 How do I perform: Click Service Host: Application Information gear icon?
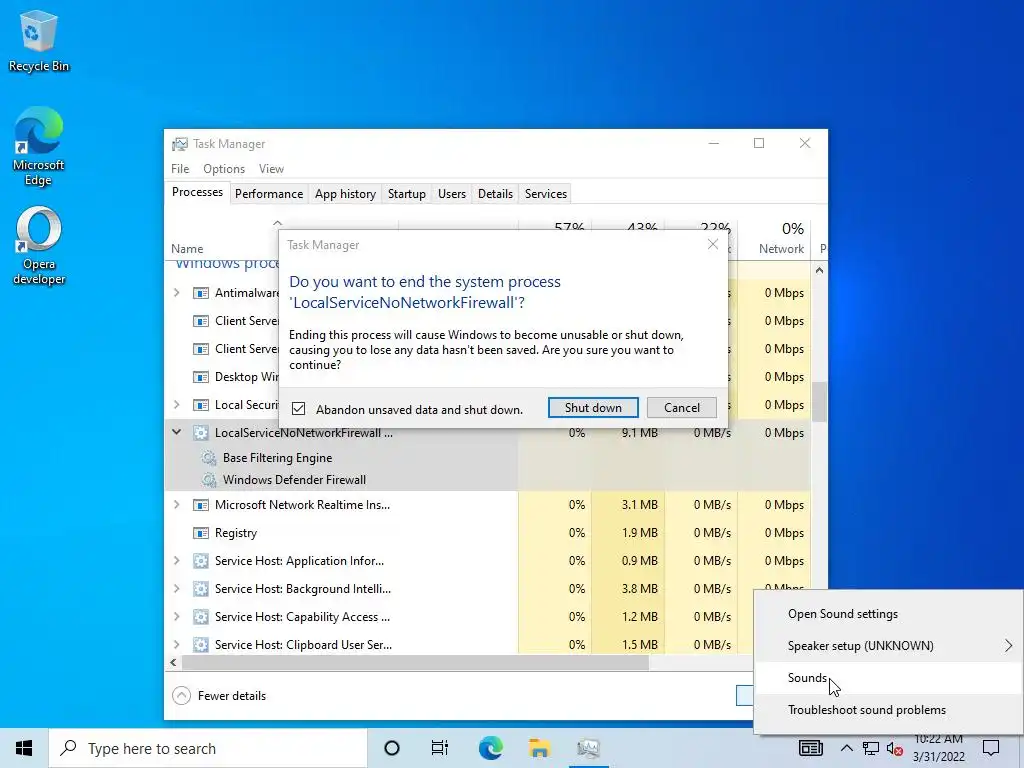(200, 561)
